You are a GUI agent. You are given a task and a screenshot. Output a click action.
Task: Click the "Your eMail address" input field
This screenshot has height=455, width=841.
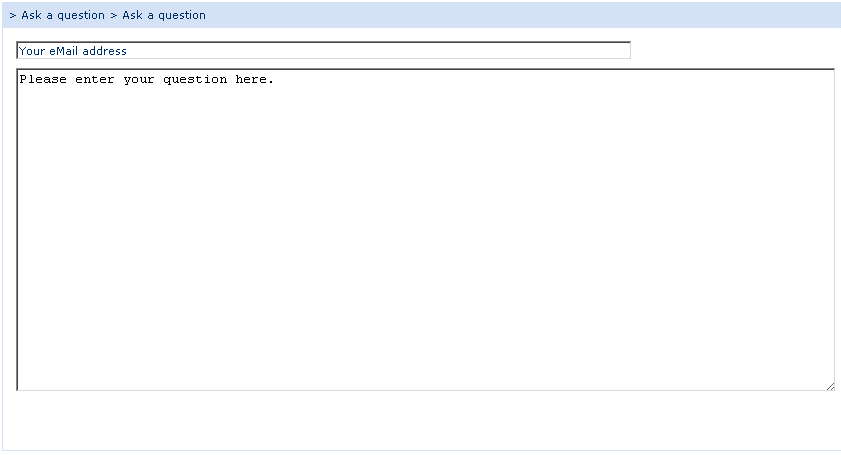[323, 51]
